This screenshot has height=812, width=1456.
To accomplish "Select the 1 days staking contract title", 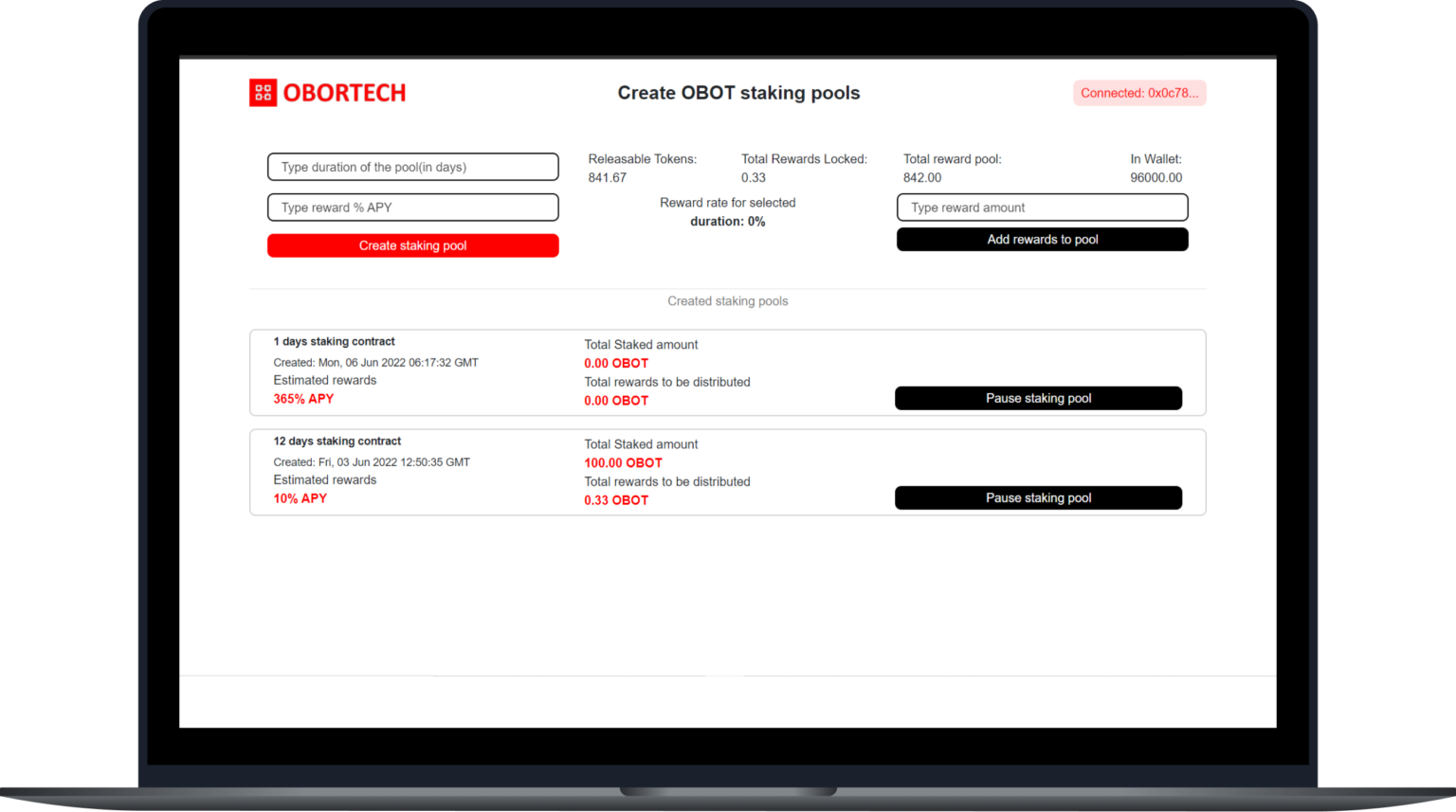I will click(x=334, y=341).
